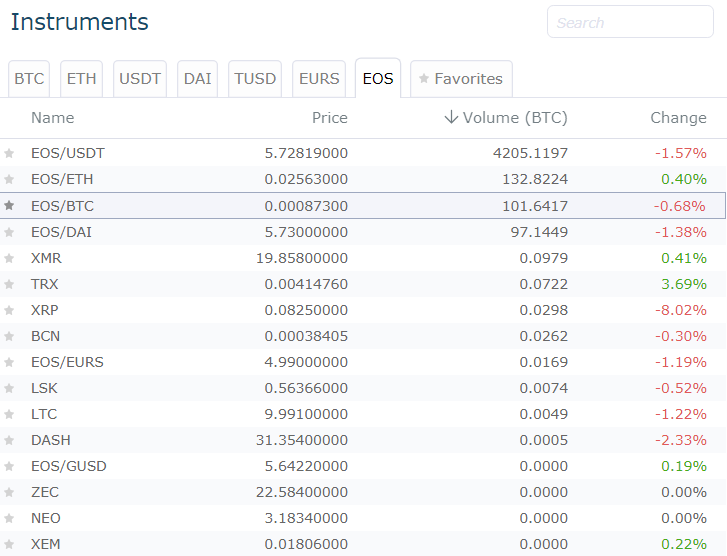Click the sort arrow beside Volume (BTC)
Screen dimensions: 727x556
click(x=451, y=117)
